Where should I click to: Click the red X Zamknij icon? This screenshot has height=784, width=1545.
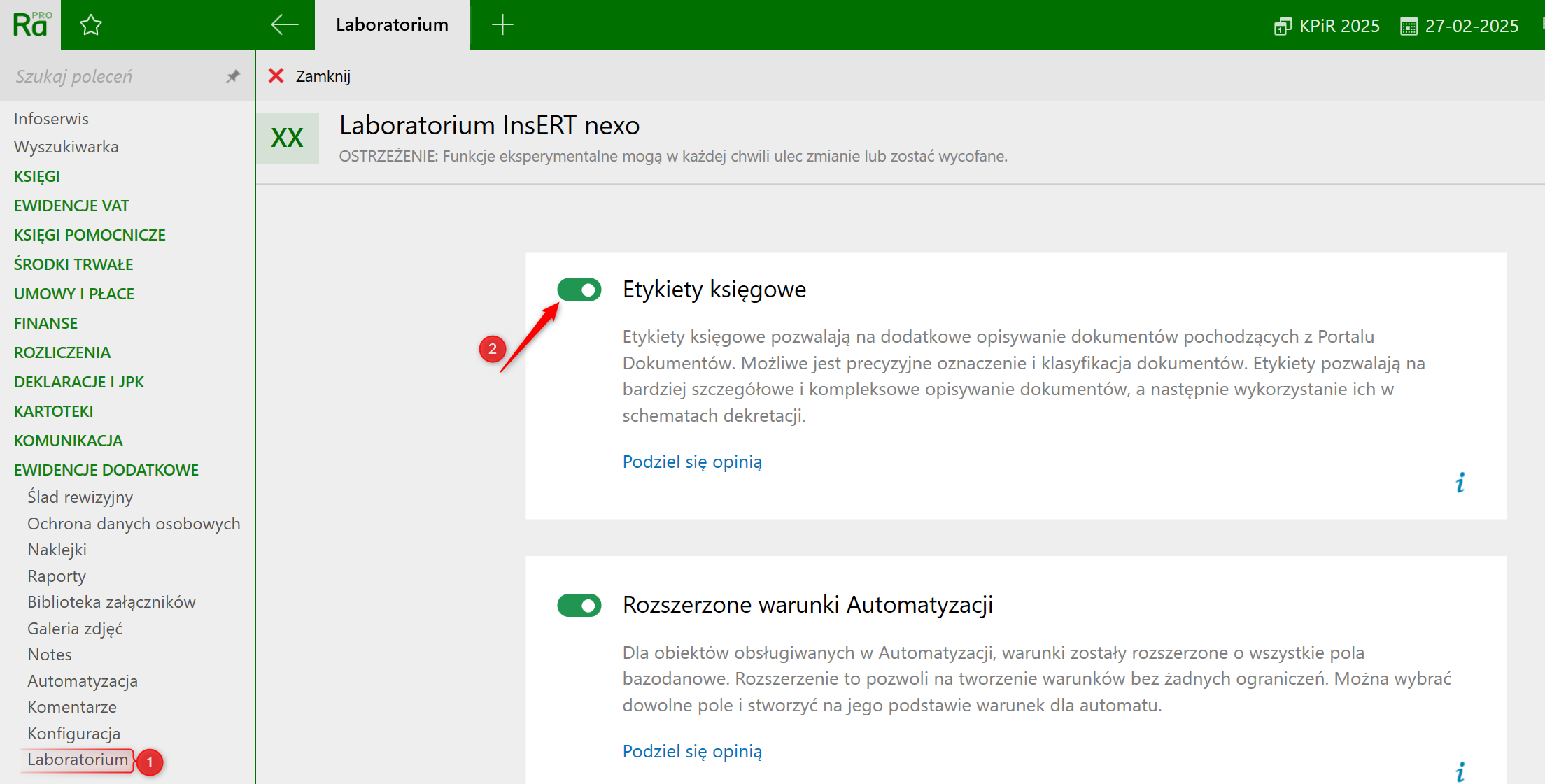click(276, 76)
